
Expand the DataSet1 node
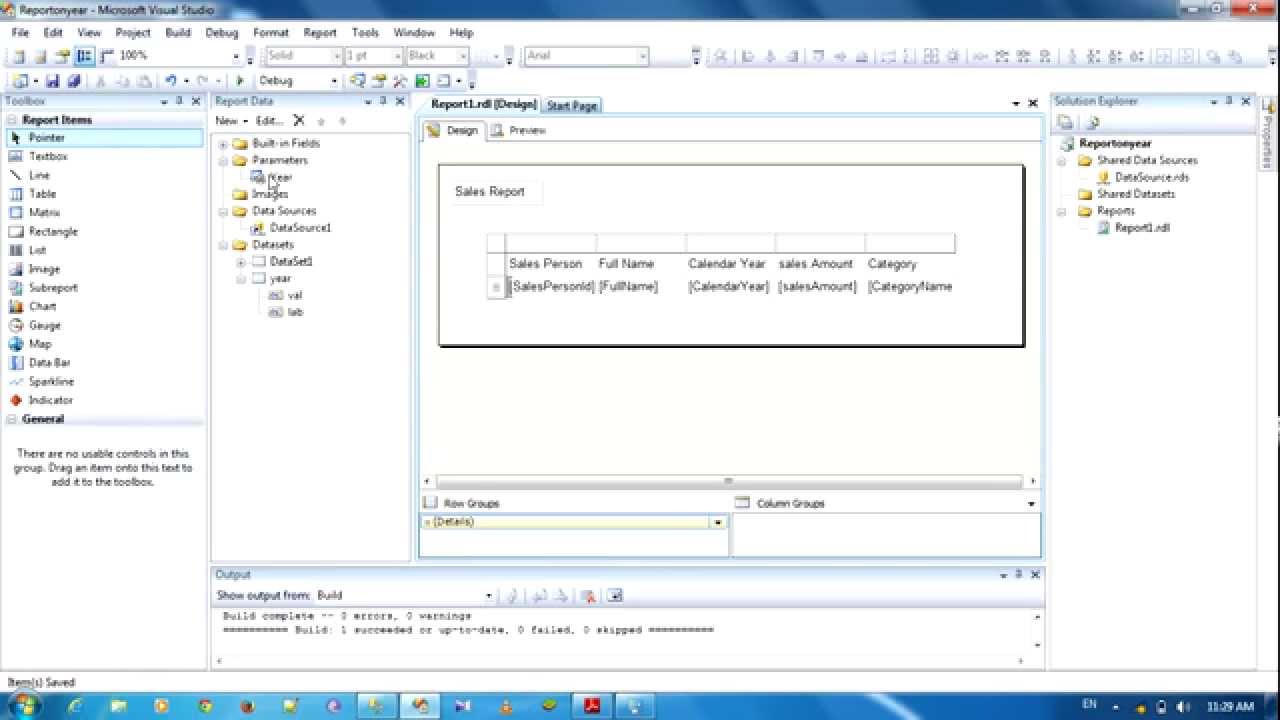pyautogui.click(x=241, y=262)
